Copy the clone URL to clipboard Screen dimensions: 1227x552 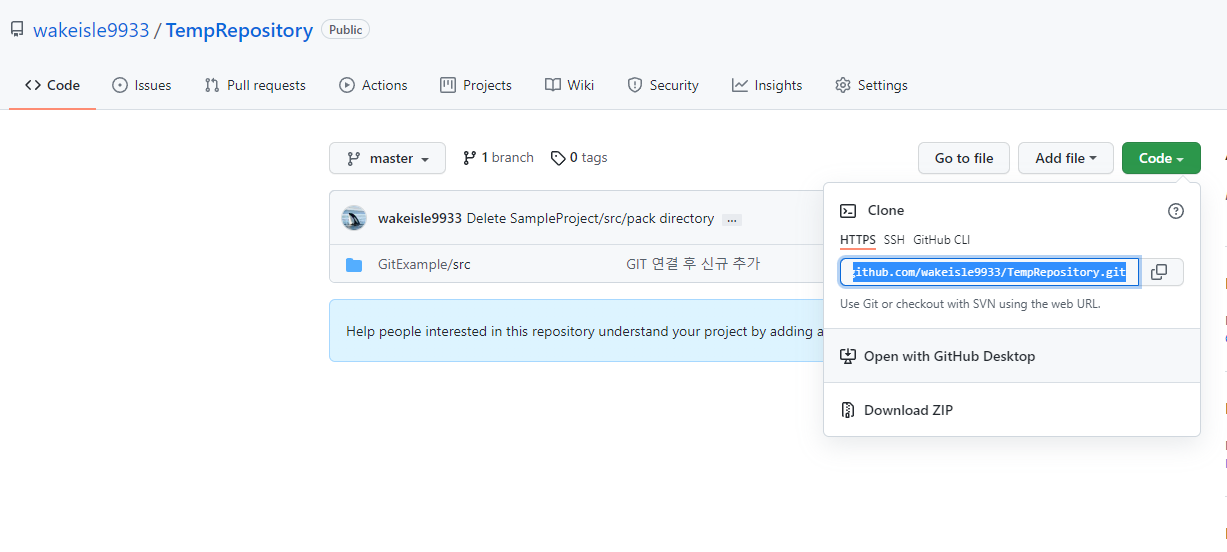1160,272
